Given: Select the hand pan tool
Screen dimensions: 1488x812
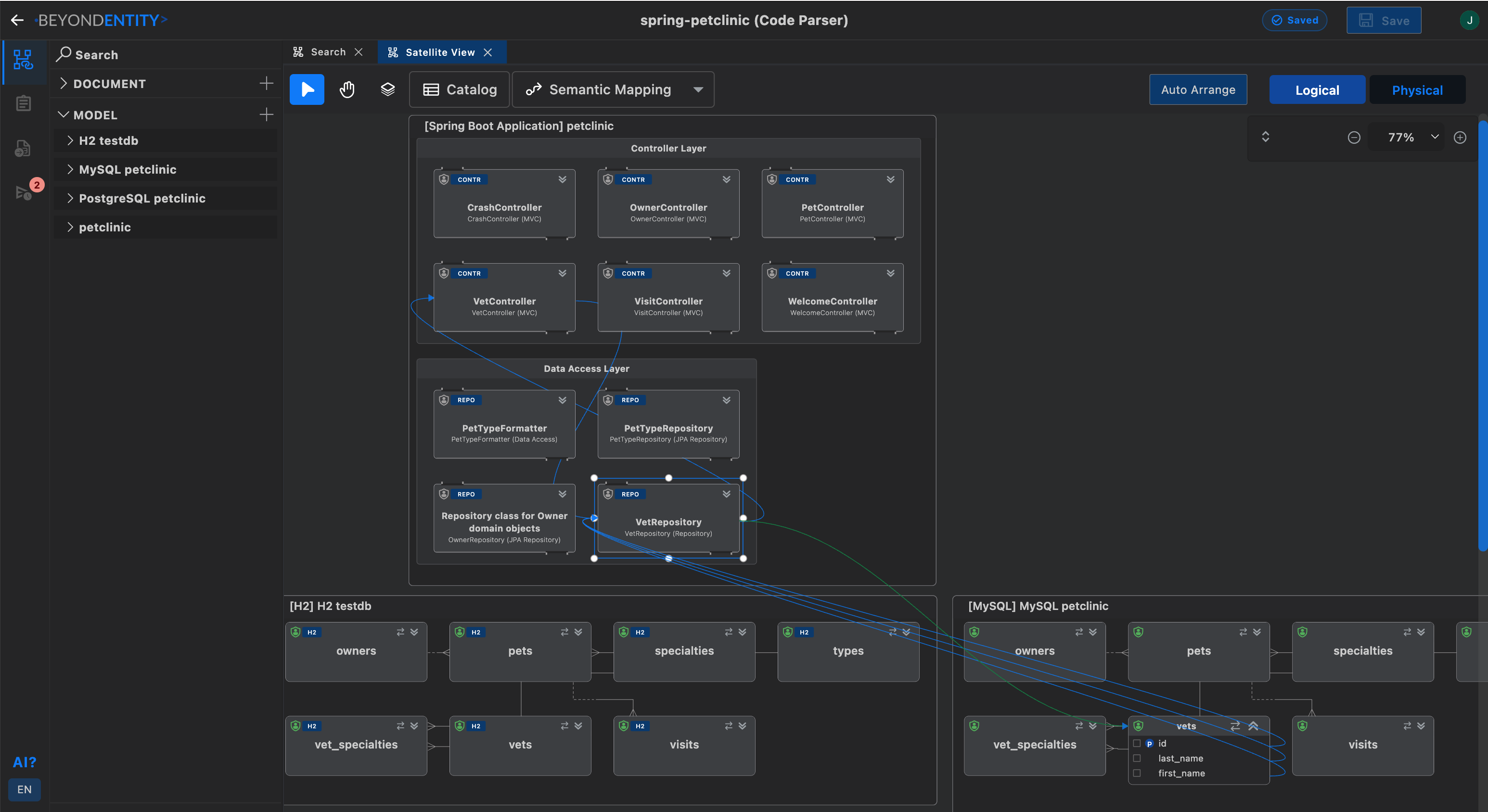Looking at the screenshot, I should click(347, 89).
